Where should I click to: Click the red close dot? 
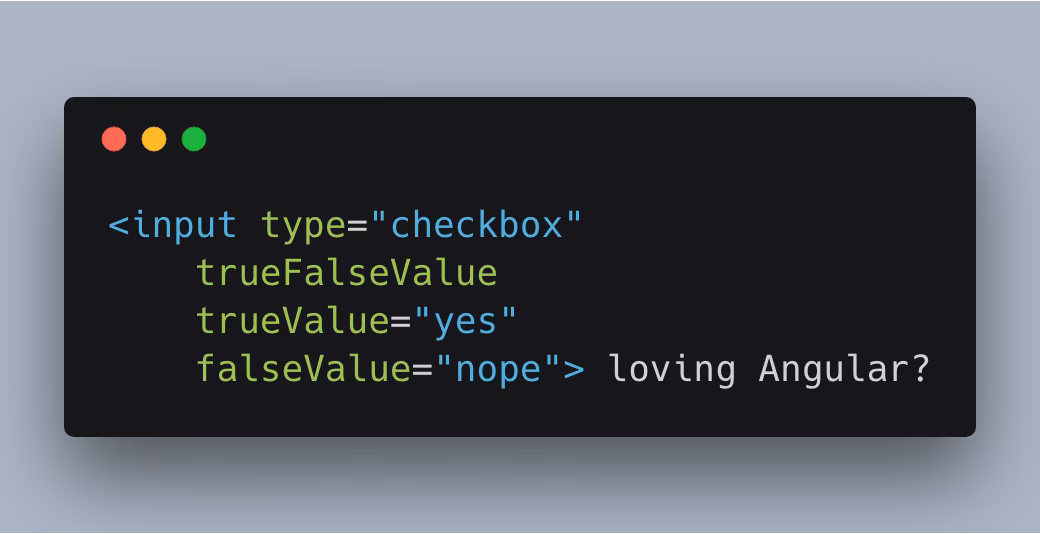click(x=114, y=139)
